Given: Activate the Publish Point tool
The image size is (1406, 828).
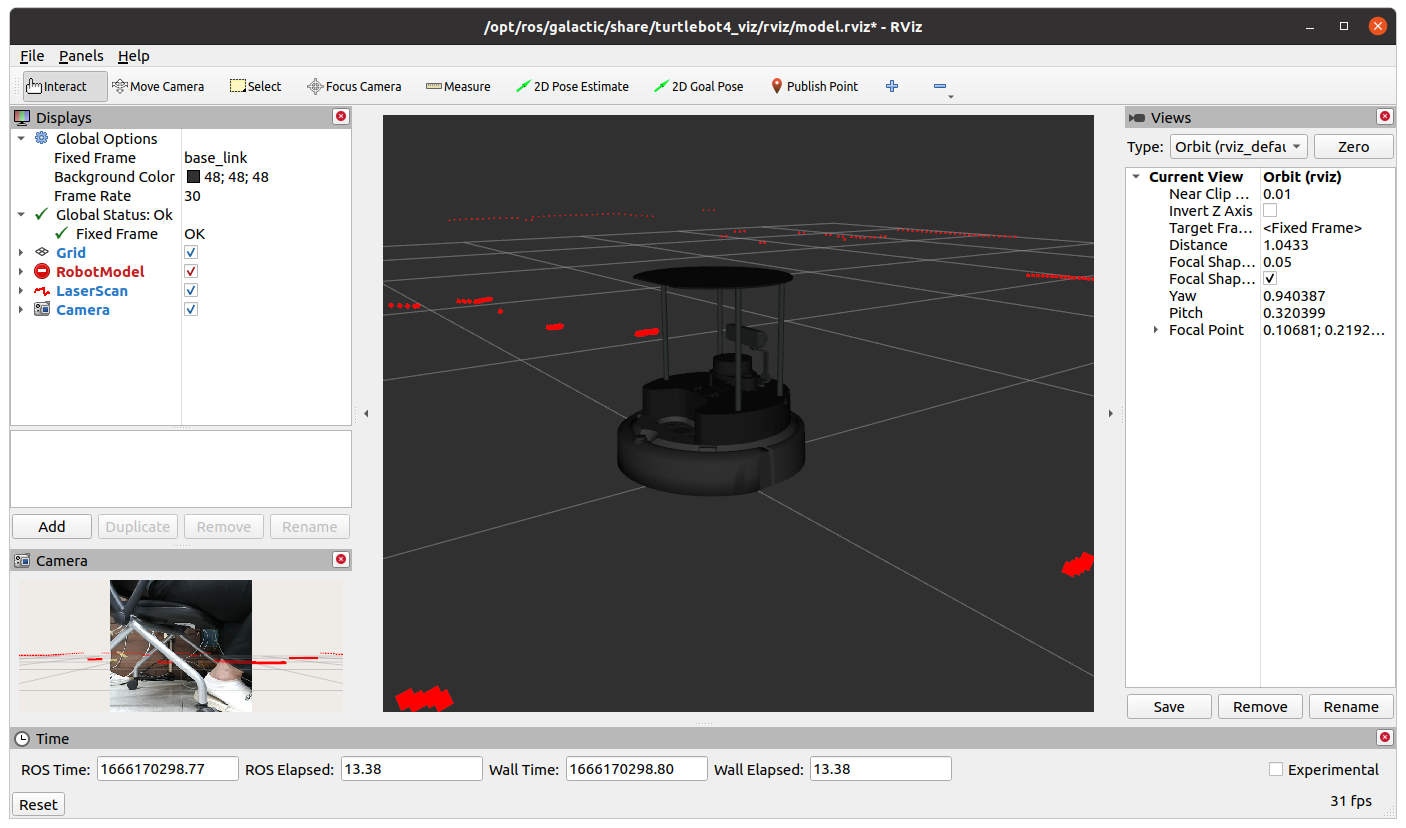Looking at the screenshot, I should point(814,86).
